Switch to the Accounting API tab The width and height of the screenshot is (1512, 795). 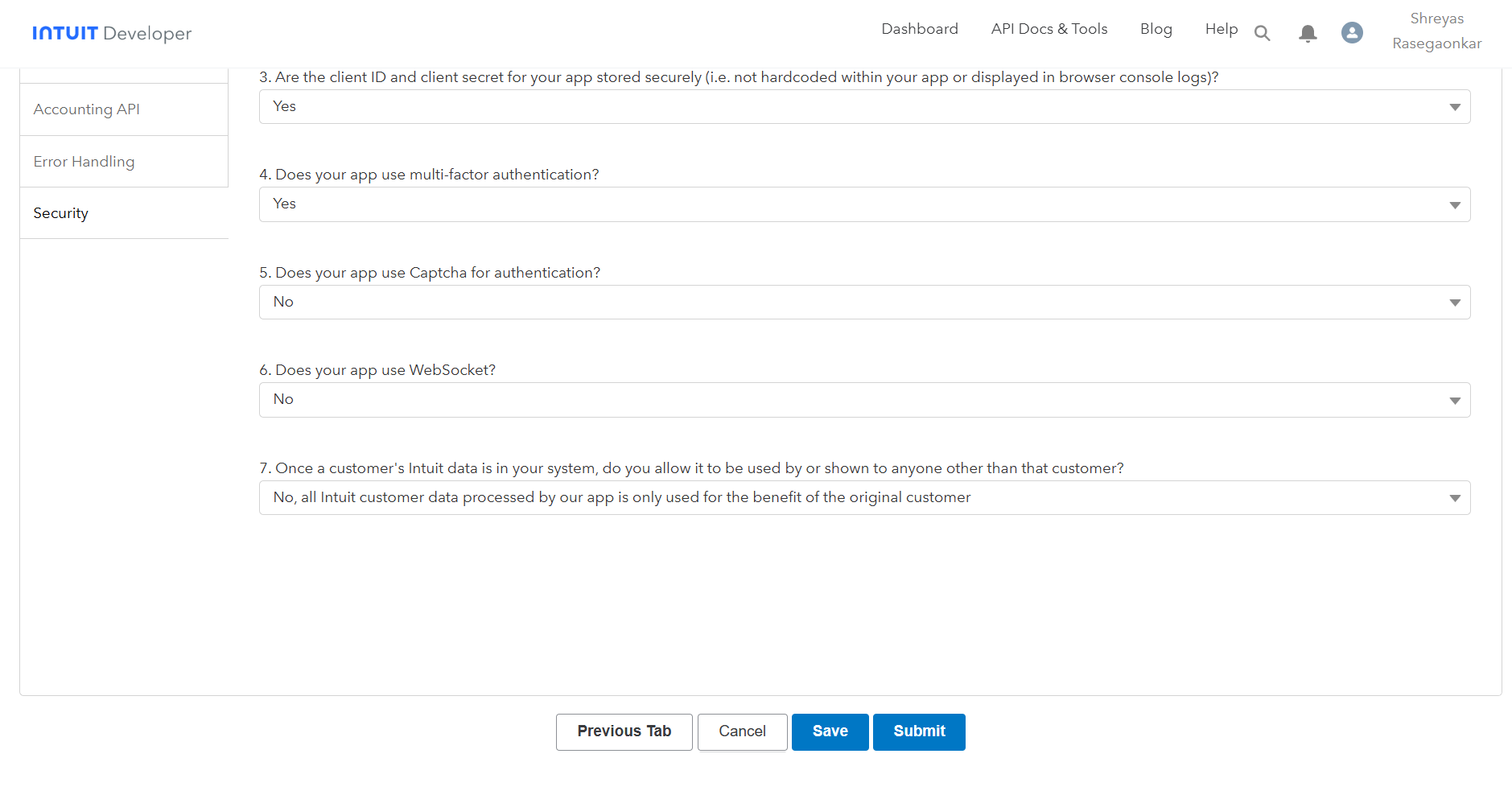click(x=87, y=109)
